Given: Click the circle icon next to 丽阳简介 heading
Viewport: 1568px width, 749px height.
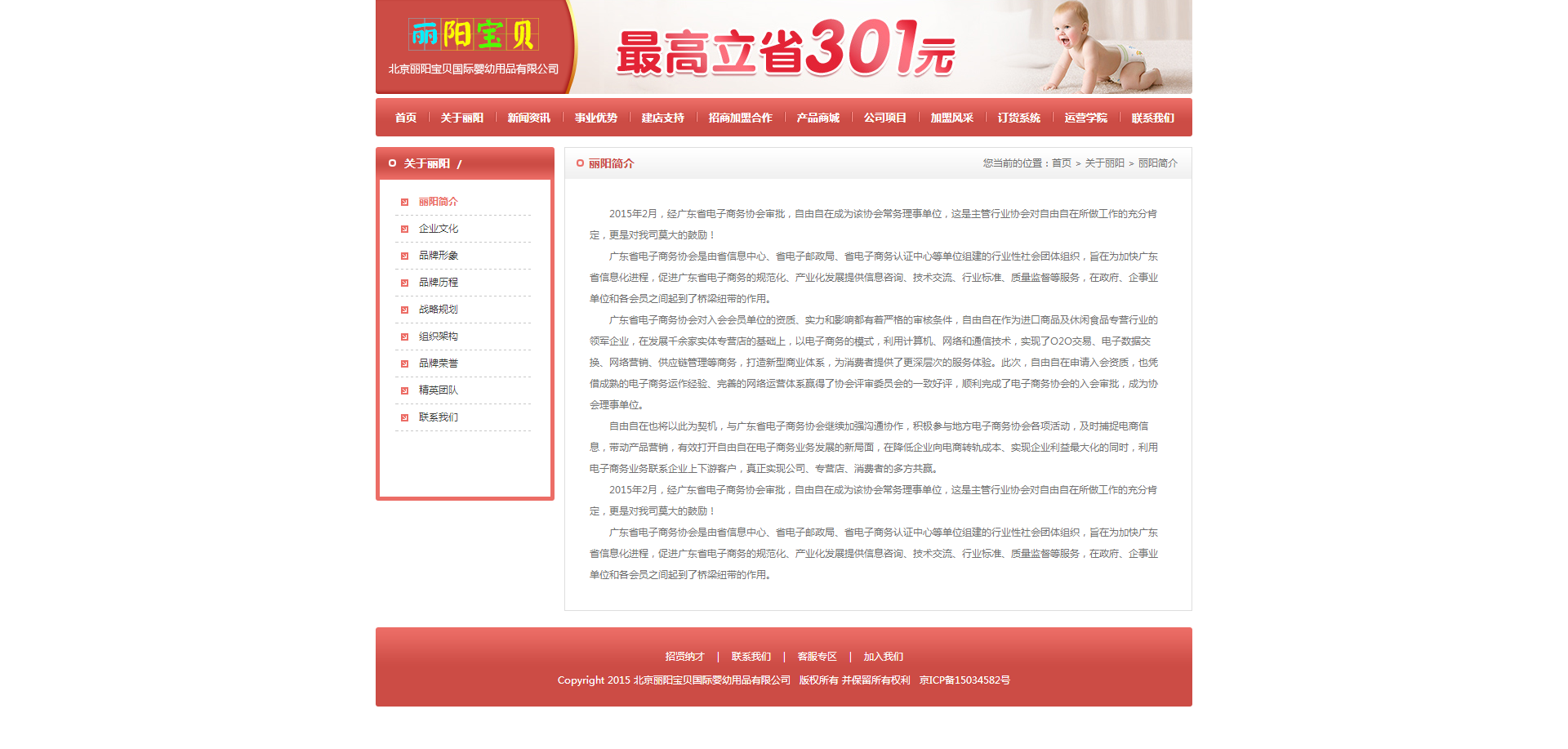Looking at the screenshot, I should point(580,163).
